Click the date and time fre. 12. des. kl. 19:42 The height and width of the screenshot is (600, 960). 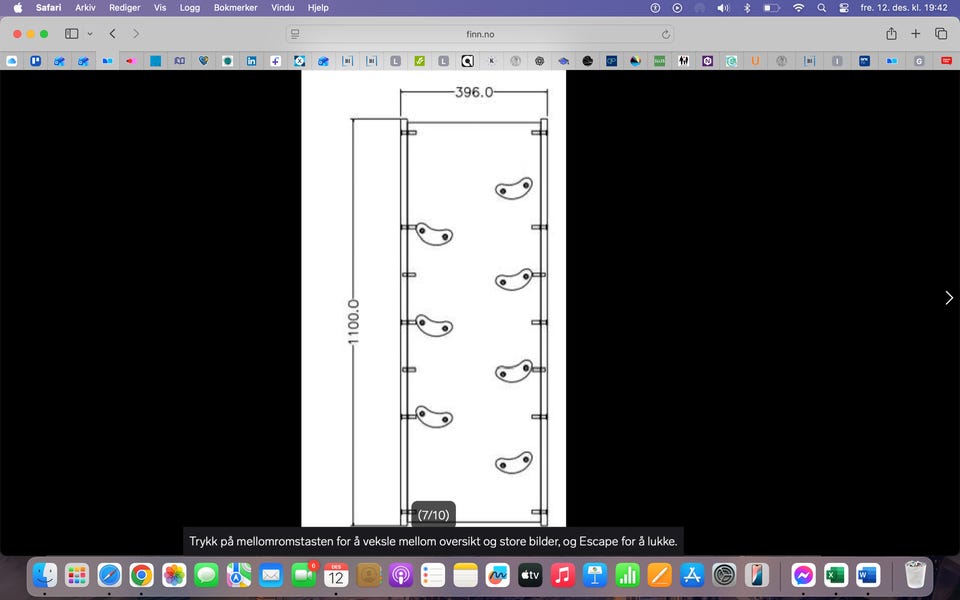point(904,8)
